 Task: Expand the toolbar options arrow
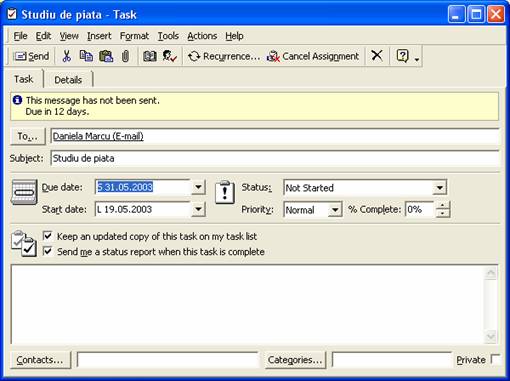[x=417, y=59]
